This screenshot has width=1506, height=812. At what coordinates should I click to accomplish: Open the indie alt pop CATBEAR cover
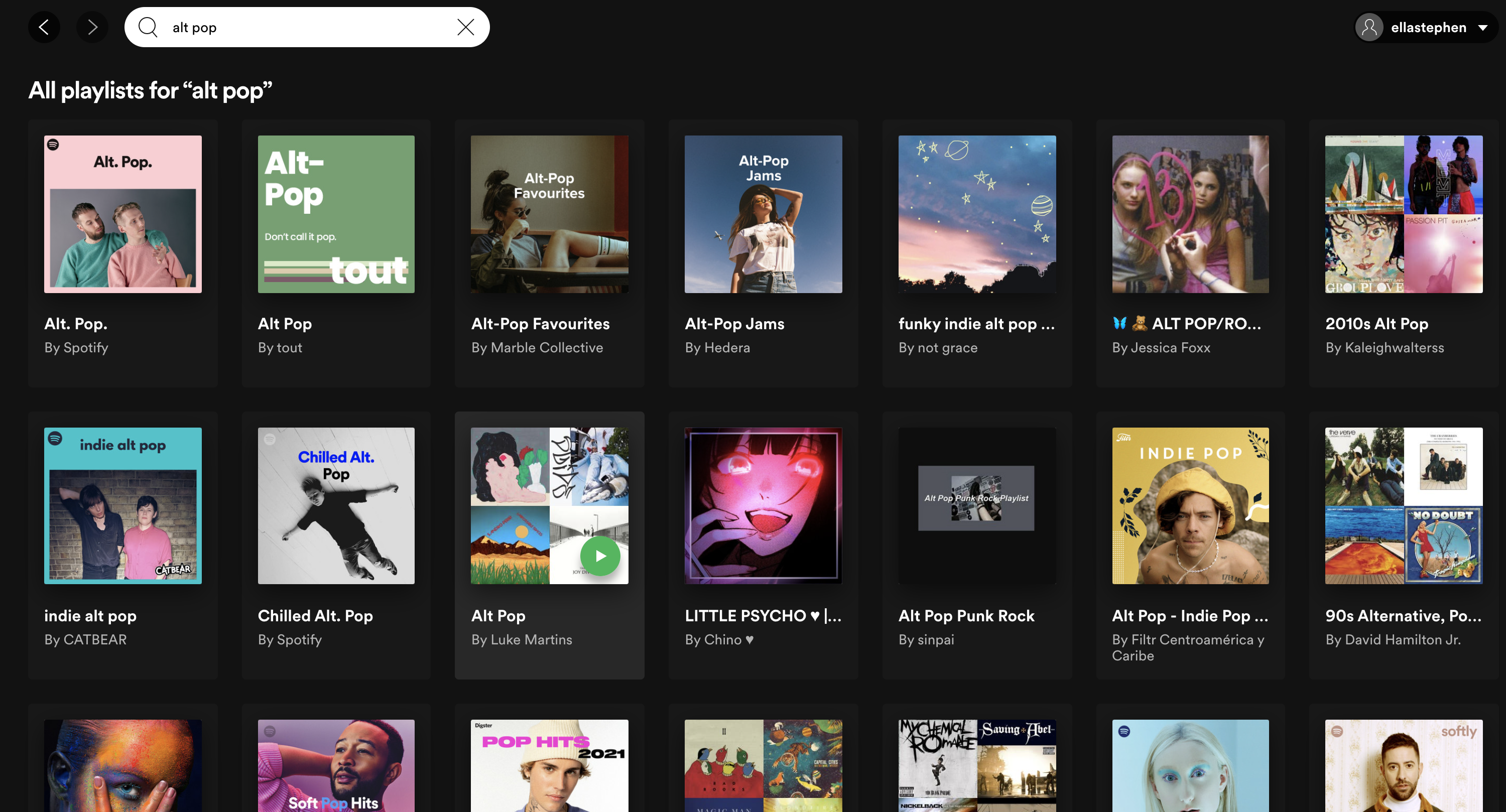(x=123, y=506)
